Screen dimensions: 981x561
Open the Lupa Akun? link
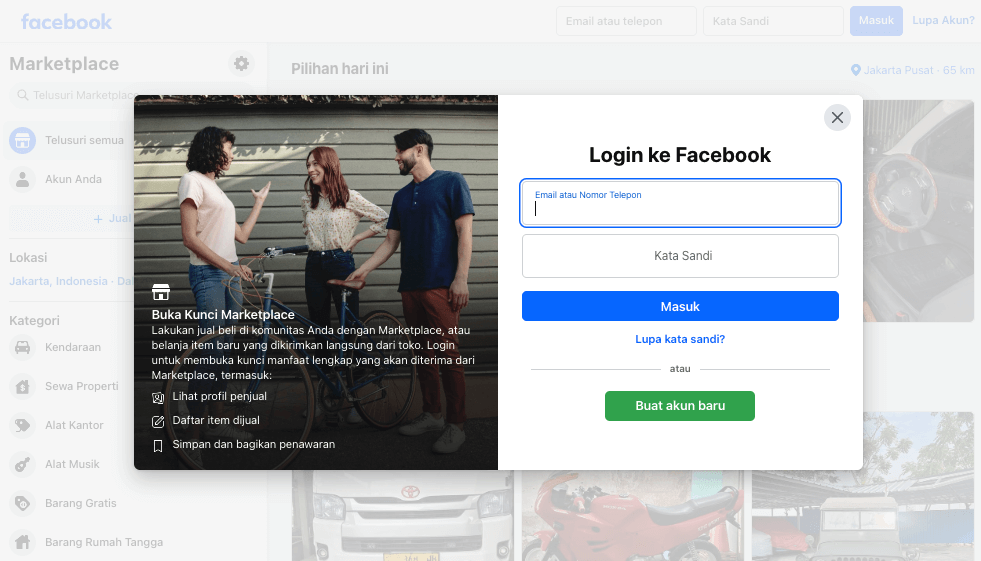tap(943, 20)
